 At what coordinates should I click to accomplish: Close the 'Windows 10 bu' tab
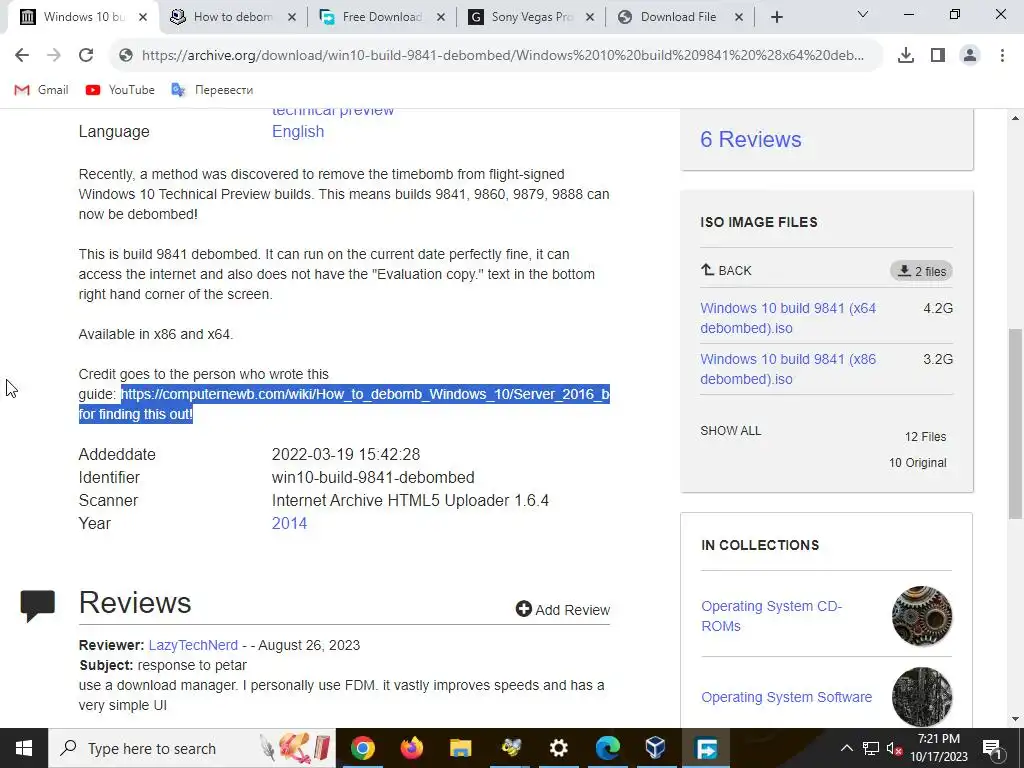pyautogui.click(x=143, y=18)
